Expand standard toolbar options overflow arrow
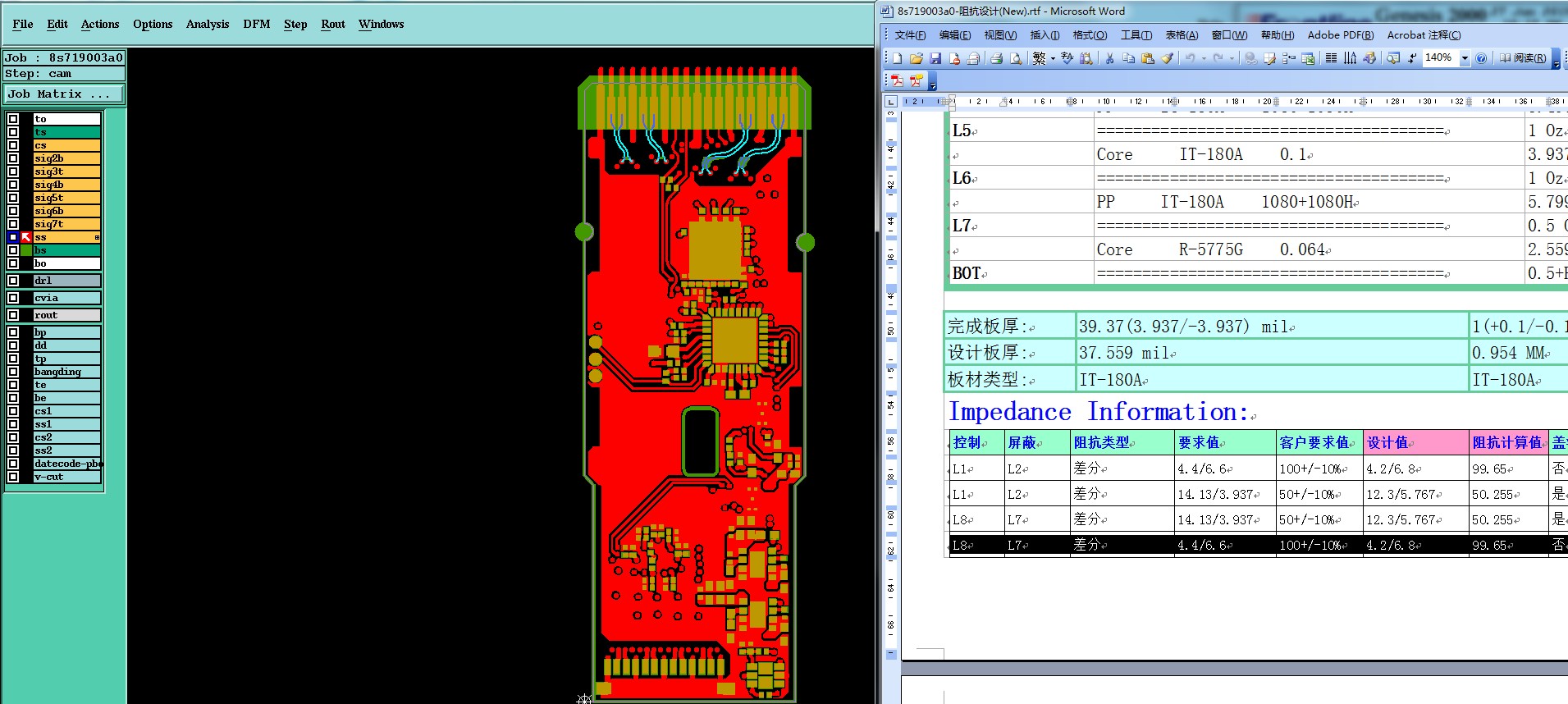Screen dimensions: 1568x704 (x=1556, y=58)
